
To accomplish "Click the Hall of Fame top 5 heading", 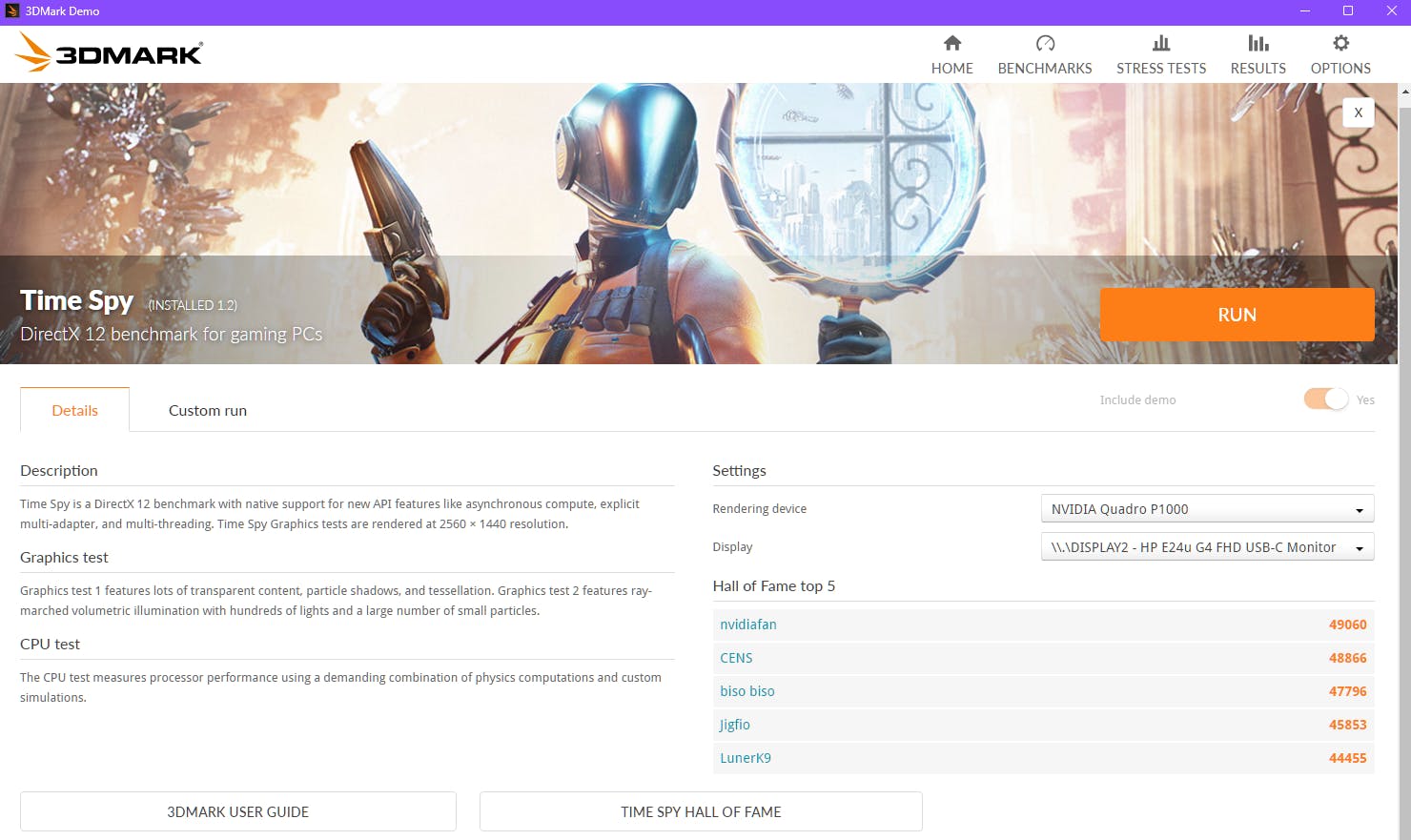I will click(x=774, y=586).
